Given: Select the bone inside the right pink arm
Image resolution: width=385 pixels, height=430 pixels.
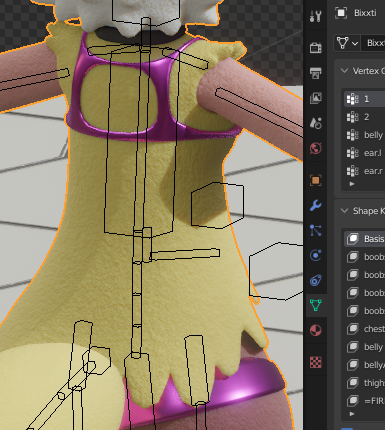Looking at the screenshot, I should (x=259, y=112).
